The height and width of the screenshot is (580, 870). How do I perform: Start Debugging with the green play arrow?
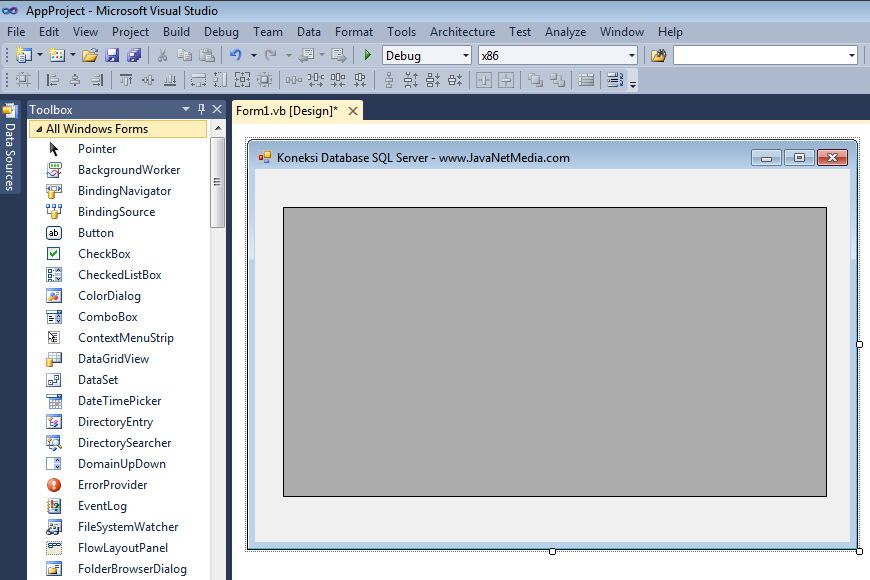point(369,55)
